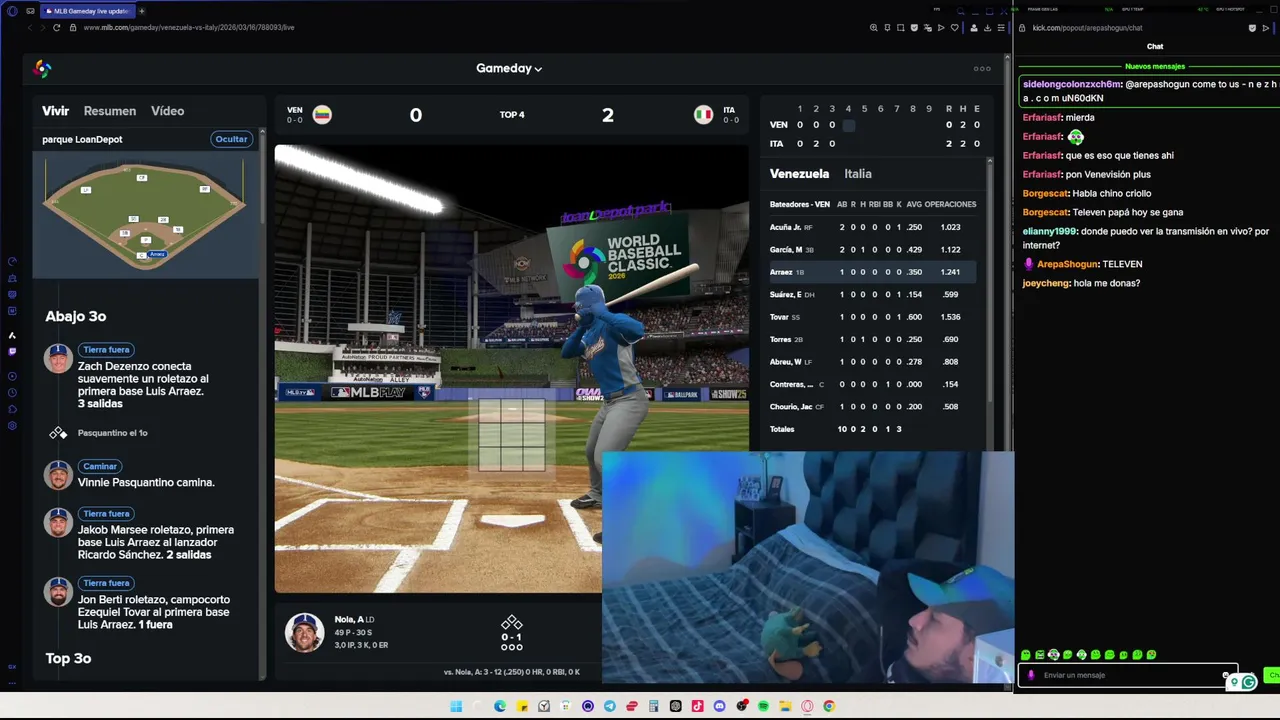The width and height of the screenshot is (1280, 720).
Task: Click the zoom magnifier icon in browser toolbar
Action: [x=874, y=28]
